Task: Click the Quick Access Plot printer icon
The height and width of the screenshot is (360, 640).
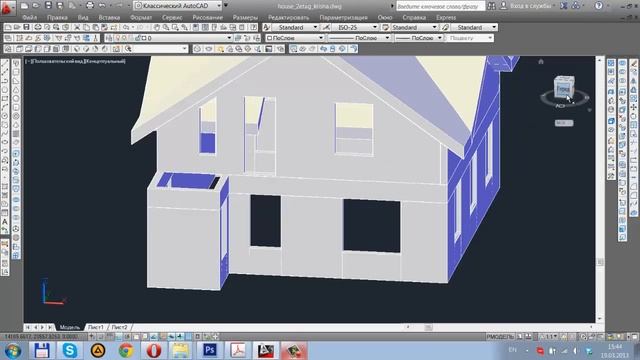Action: [x=90, y=6]
